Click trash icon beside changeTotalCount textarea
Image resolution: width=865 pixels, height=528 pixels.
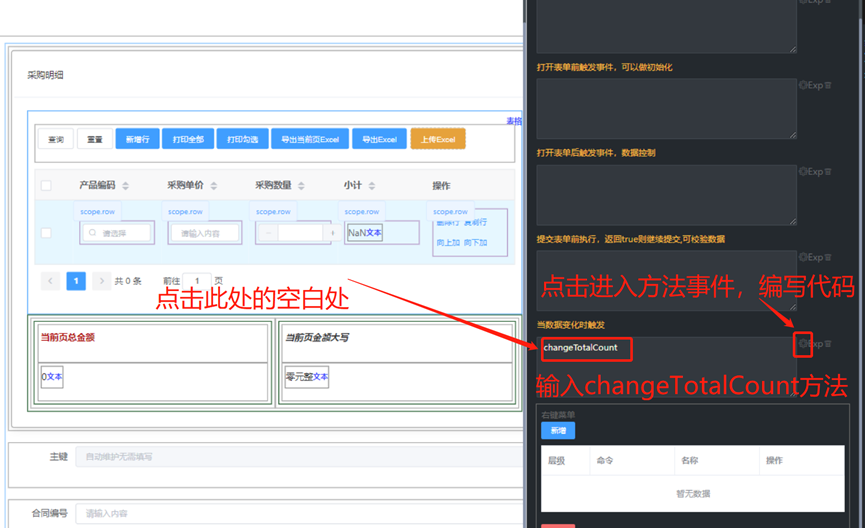[x=827, y=344]
